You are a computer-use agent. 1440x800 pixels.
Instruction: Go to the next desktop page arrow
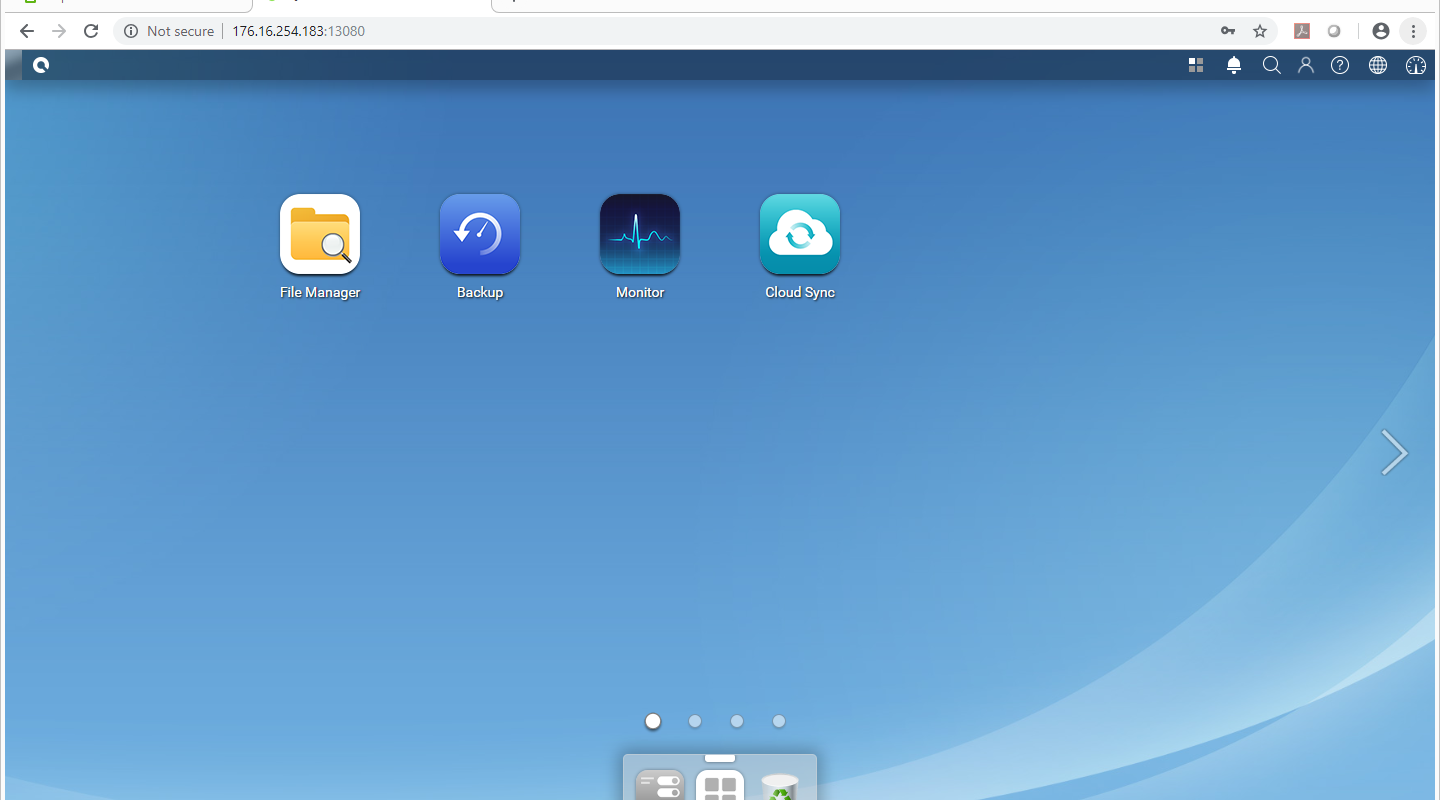[1394, 452]
